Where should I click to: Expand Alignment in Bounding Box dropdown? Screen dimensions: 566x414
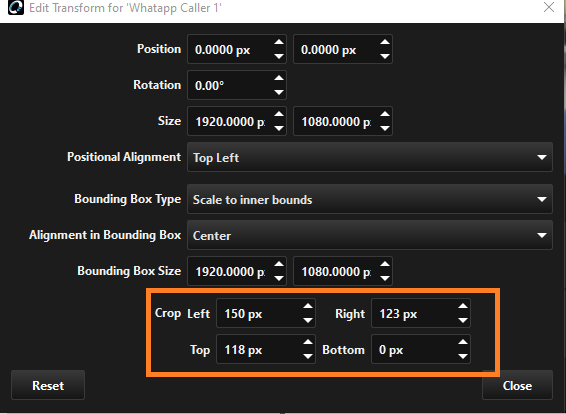(x=370, y=235)
